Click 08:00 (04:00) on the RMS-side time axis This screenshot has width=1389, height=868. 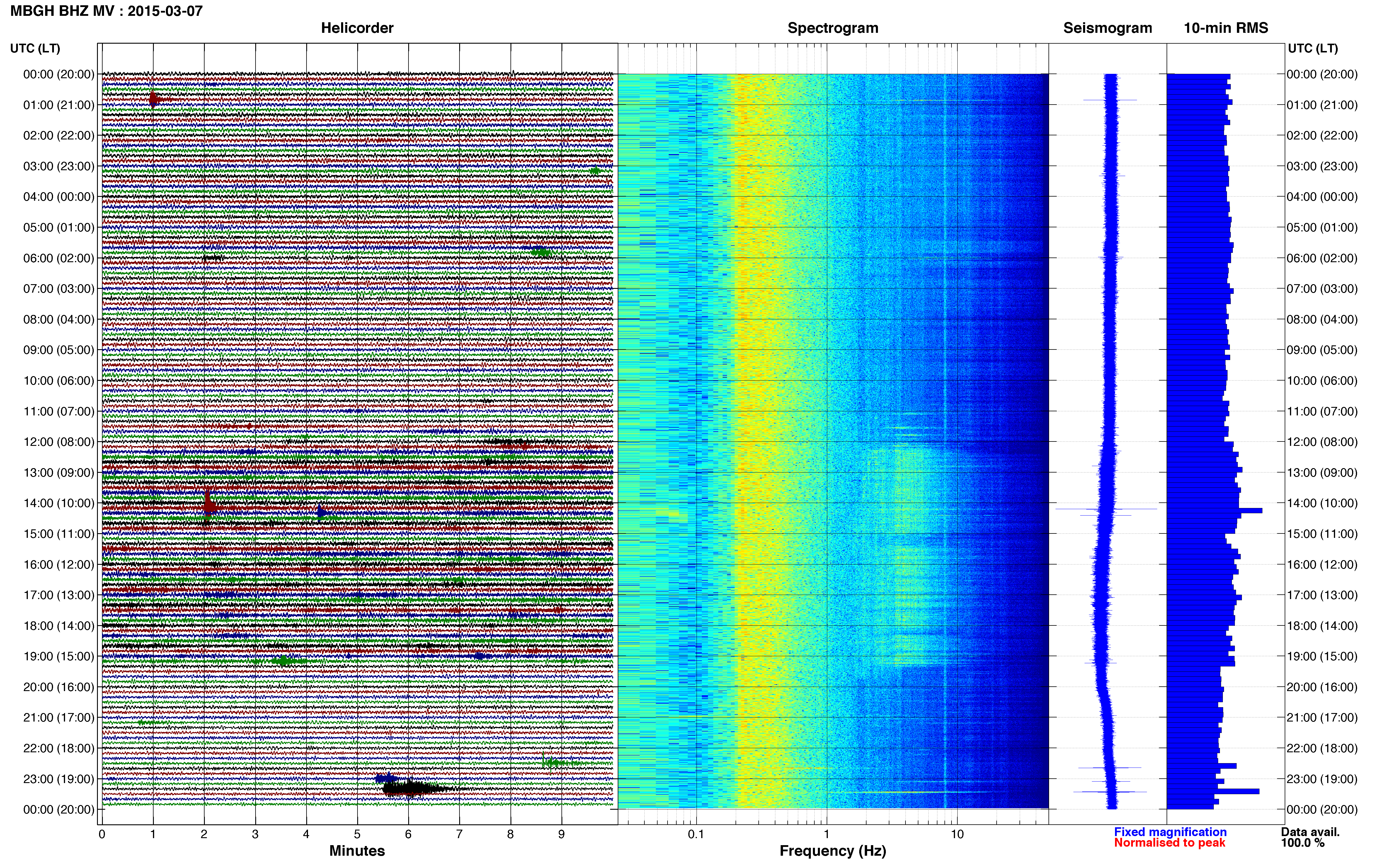tap(1322, 320)
